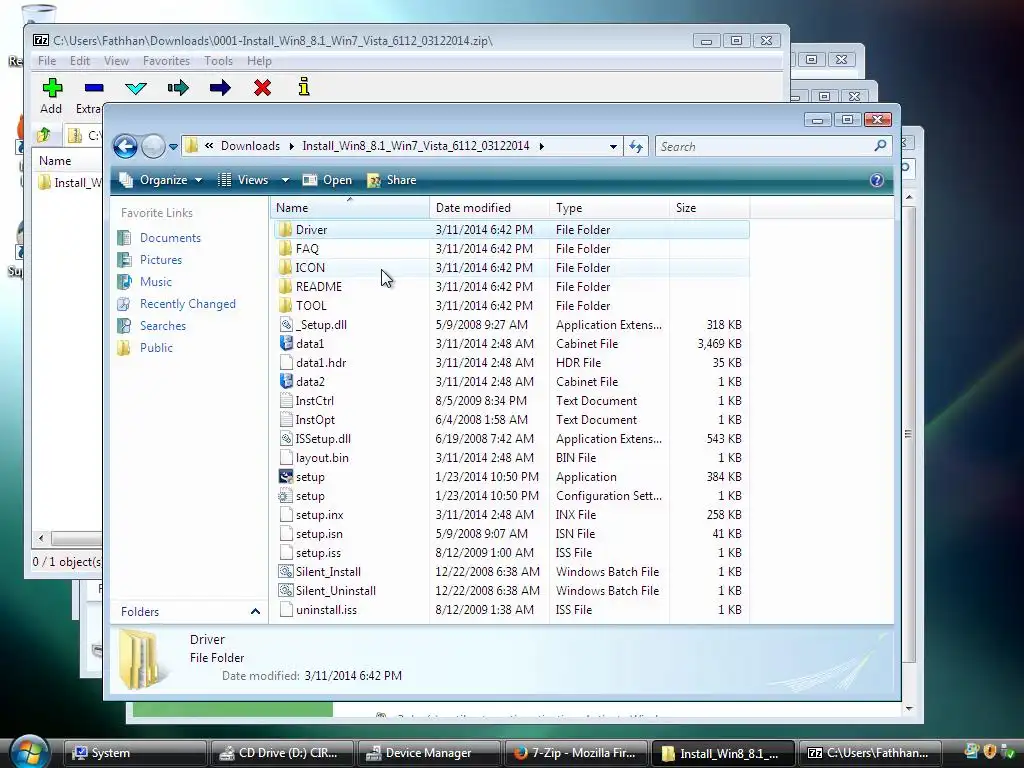The image size is (1024, 768).
Task: Click the Share toolbar button
Action: coord(392,180)
